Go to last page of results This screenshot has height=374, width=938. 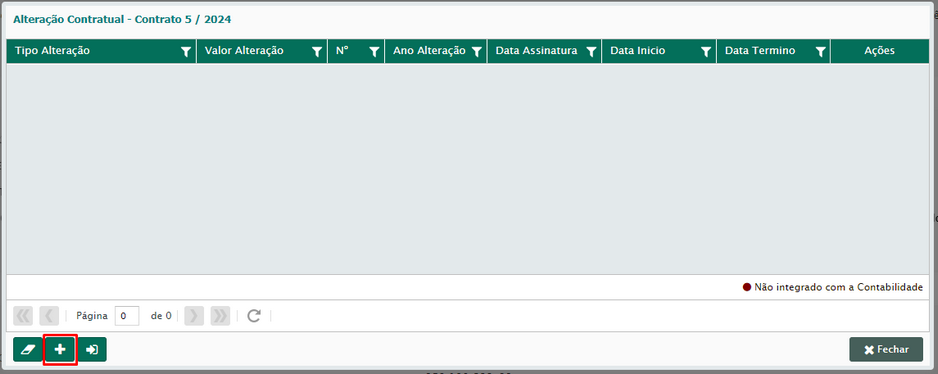point(220,315)
